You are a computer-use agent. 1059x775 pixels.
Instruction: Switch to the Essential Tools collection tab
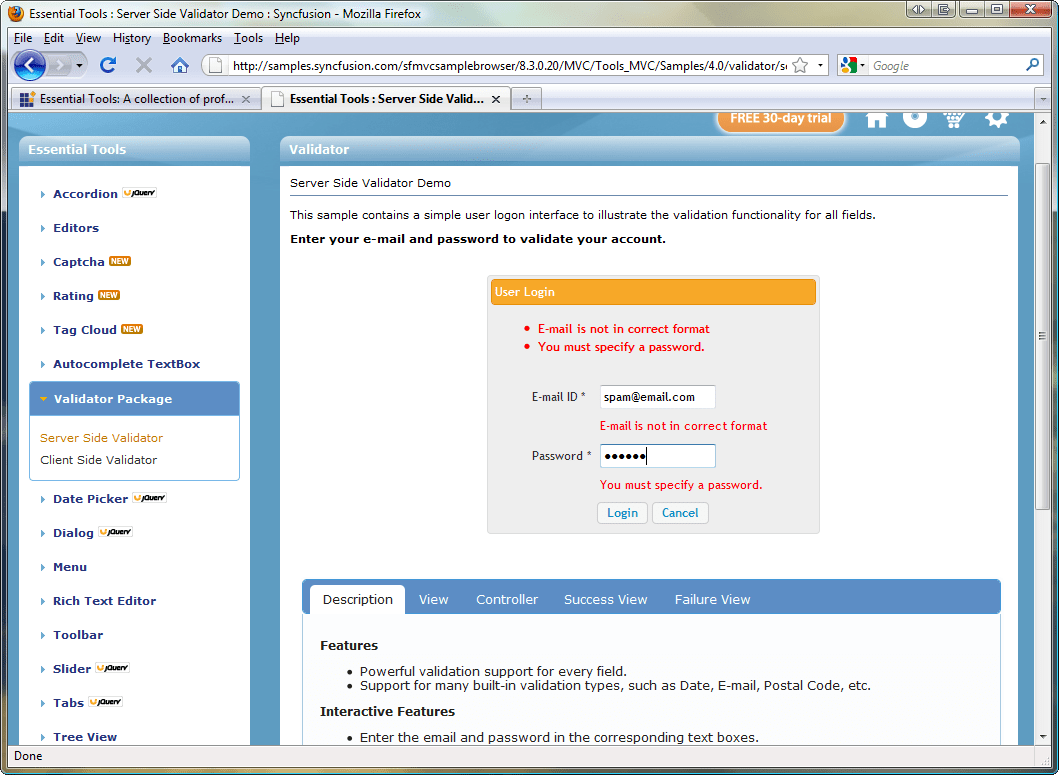[x=135, y=99]
